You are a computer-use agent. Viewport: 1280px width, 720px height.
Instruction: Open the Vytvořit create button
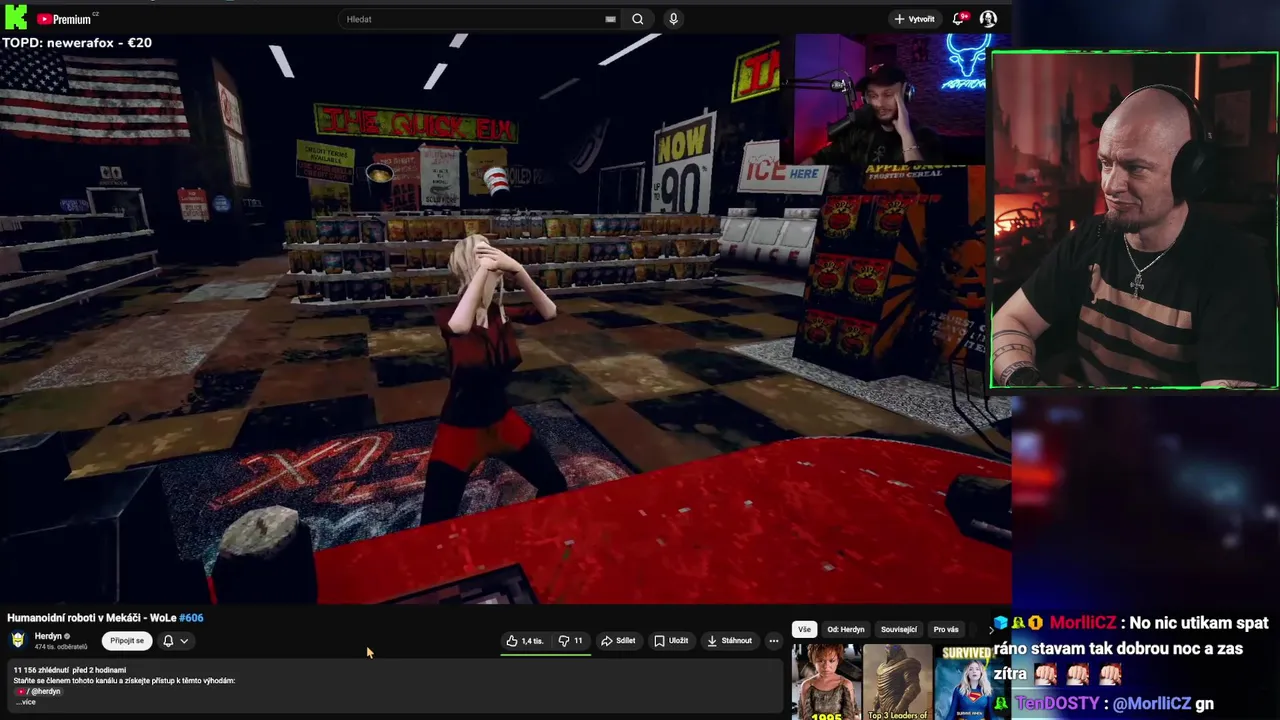click(x=915, y=19)
